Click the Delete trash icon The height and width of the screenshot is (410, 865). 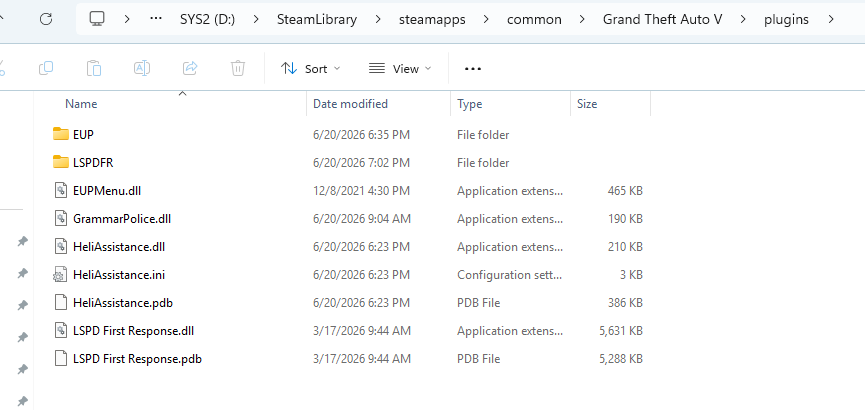coord(238,68)
